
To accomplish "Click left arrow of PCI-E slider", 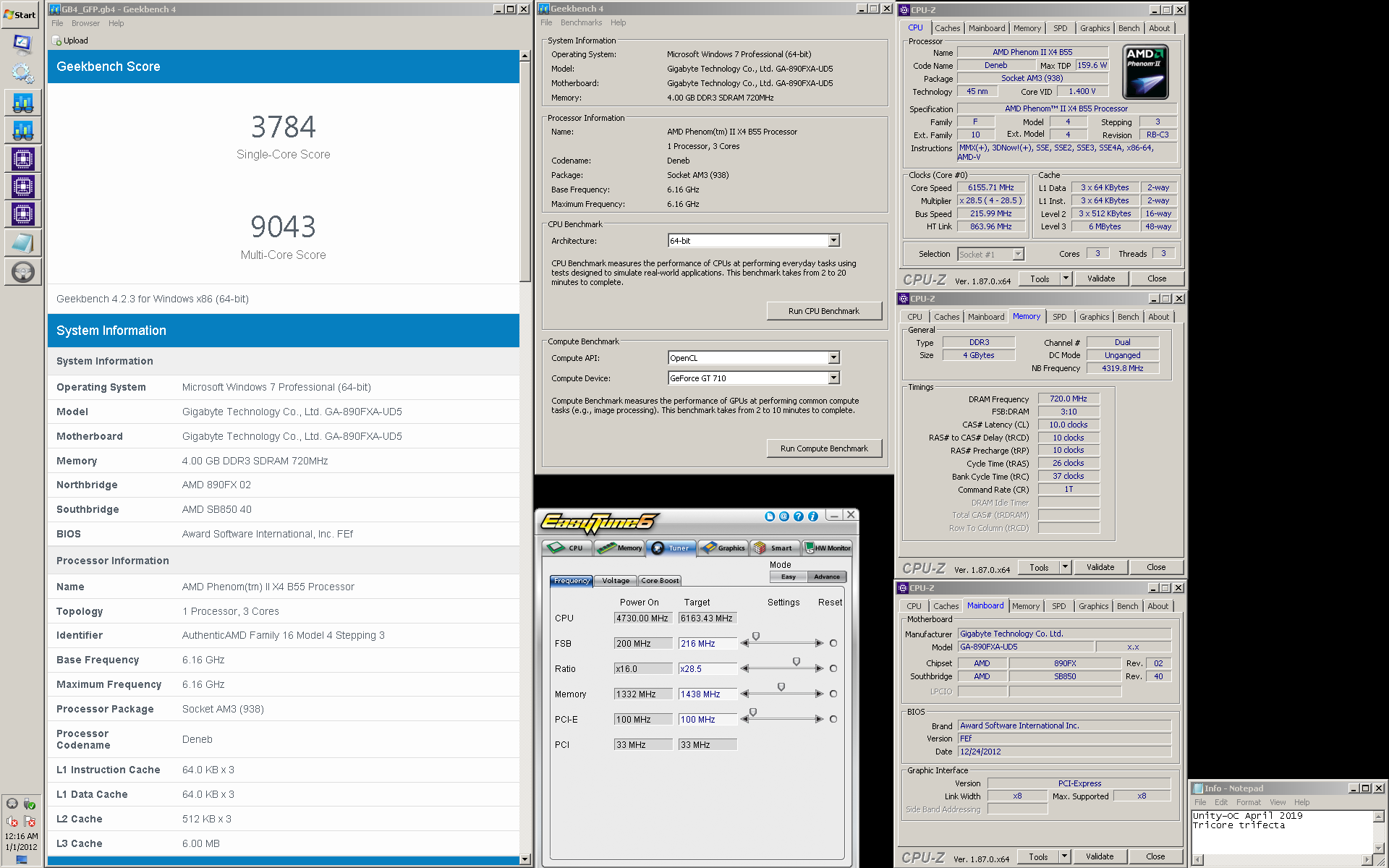I will coord(744,719).
